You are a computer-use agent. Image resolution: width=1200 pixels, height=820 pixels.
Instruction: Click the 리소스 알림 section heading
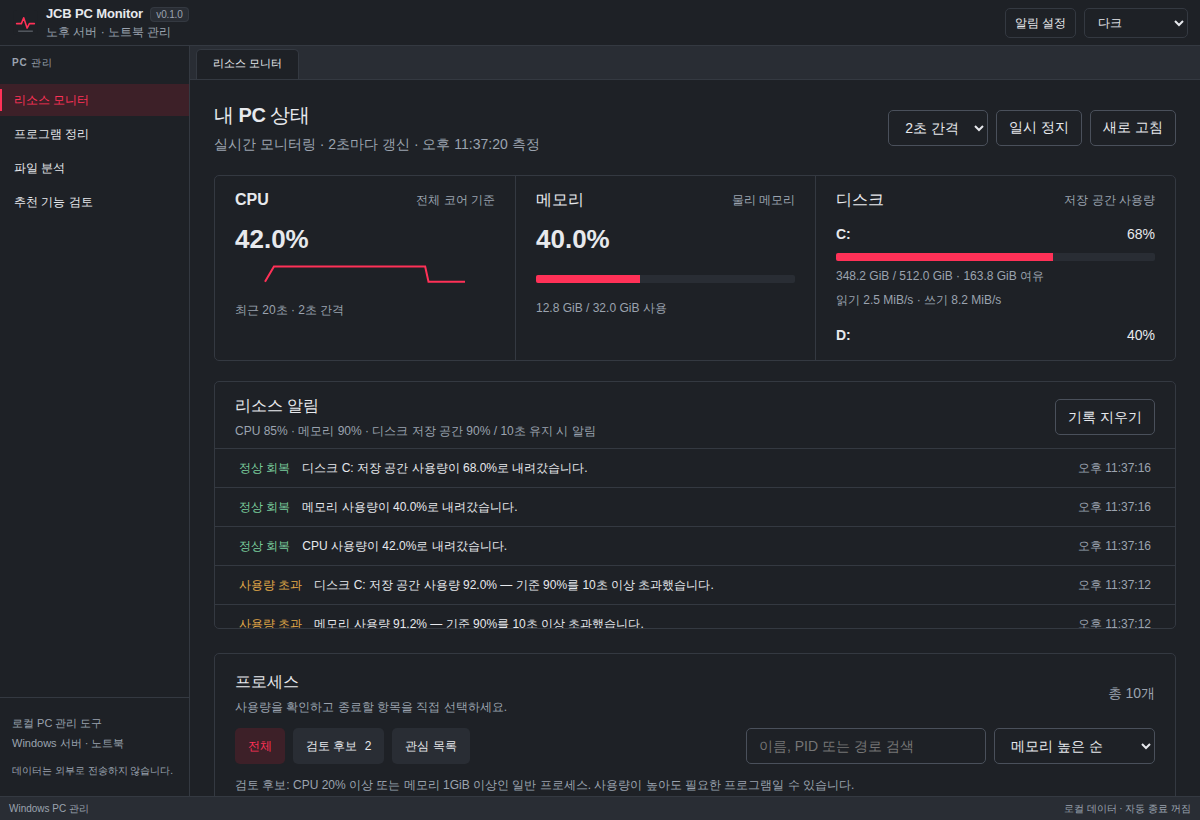(x=277, y=406)
